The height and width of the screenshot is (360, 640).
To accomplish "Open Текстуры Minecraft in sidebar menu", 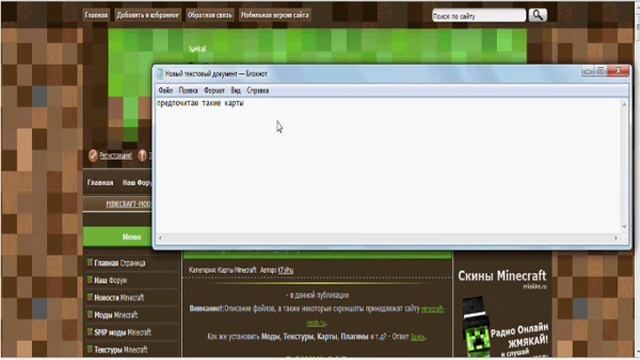I will pos(121,349).
